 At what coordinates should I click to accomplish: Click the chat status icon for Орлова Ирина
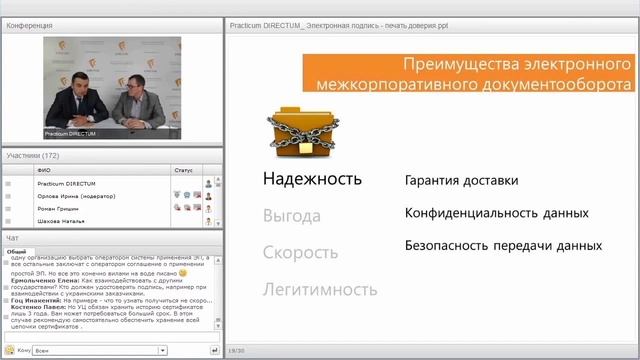pyautogui.click(x=187, y=195)
